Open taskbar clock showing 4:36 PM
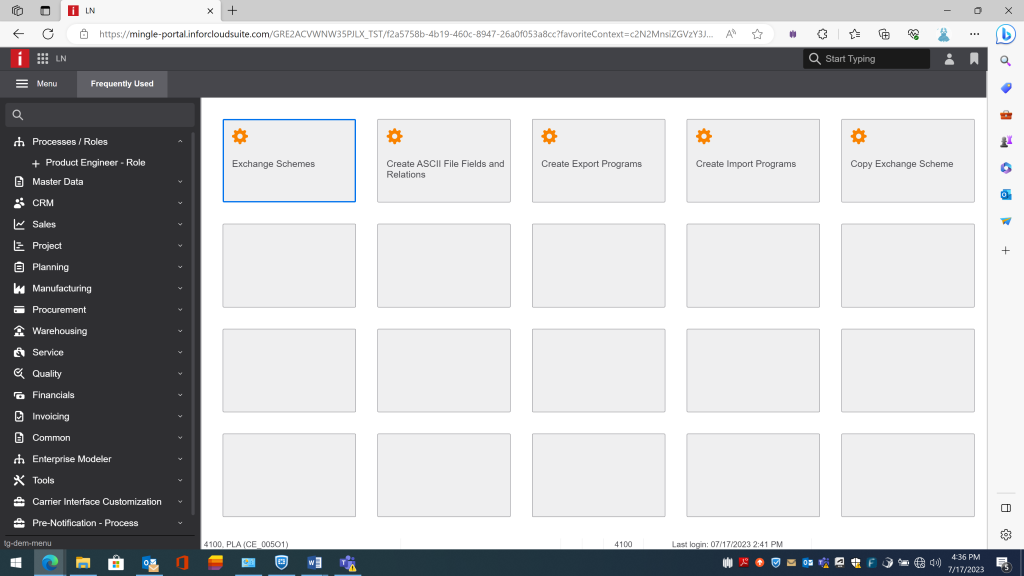This screenshot has height=576, width=1024. (x=965, y=563)
